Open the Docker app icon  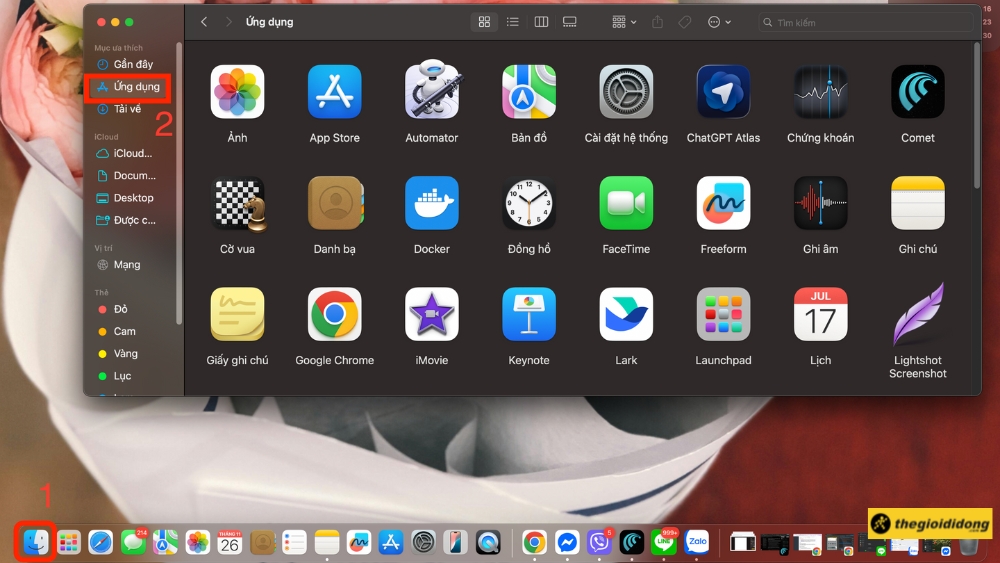tap(431, 204)
